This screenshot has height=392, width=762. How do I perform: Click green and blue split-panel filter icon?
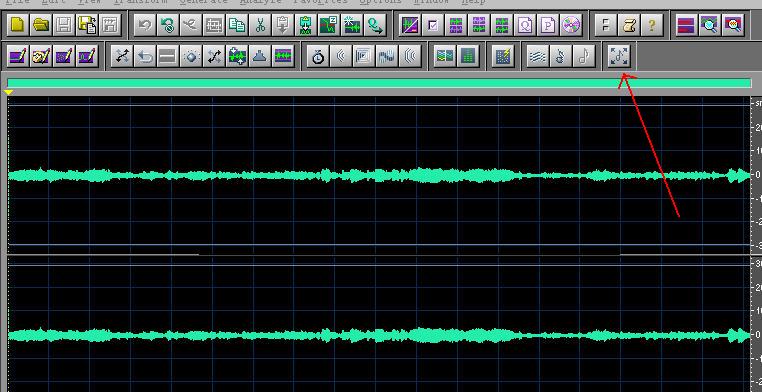pyautogui.click(x=445, y=57)
